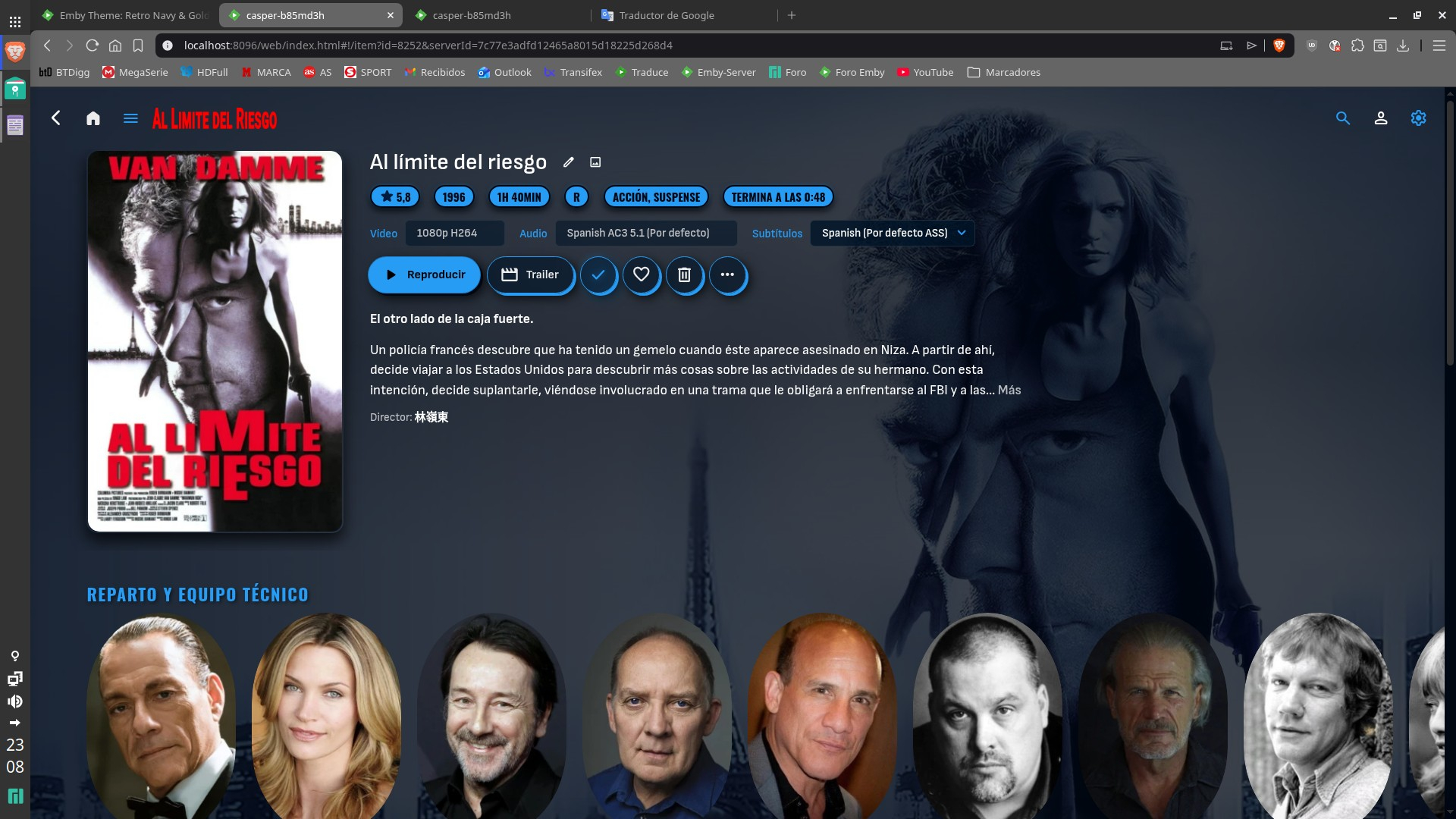Expand the Subtítulos Spanish dropdown
1456x819 pixels.
893,233
